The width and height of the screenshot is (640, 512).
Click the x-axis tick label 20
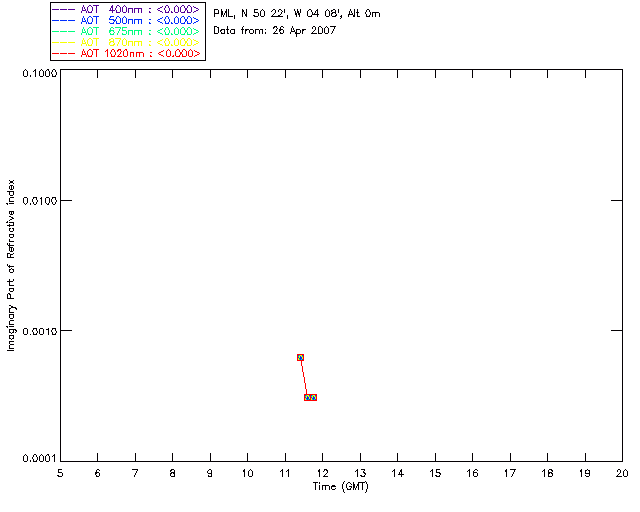click(x=622, y=474)
